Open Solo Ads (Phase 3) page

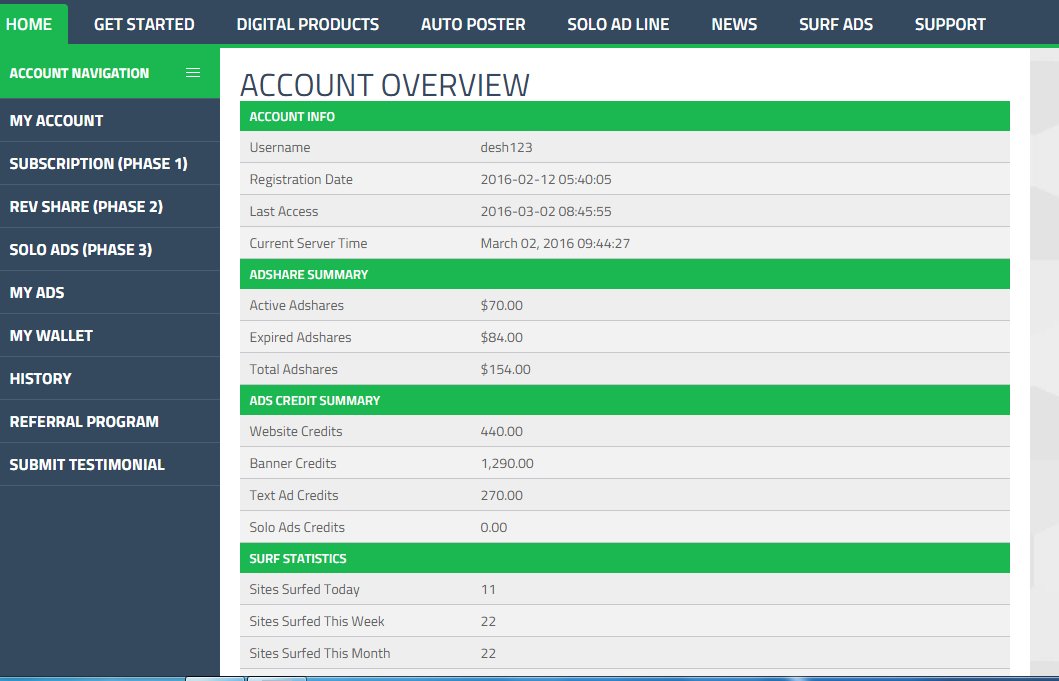point(83,249)
